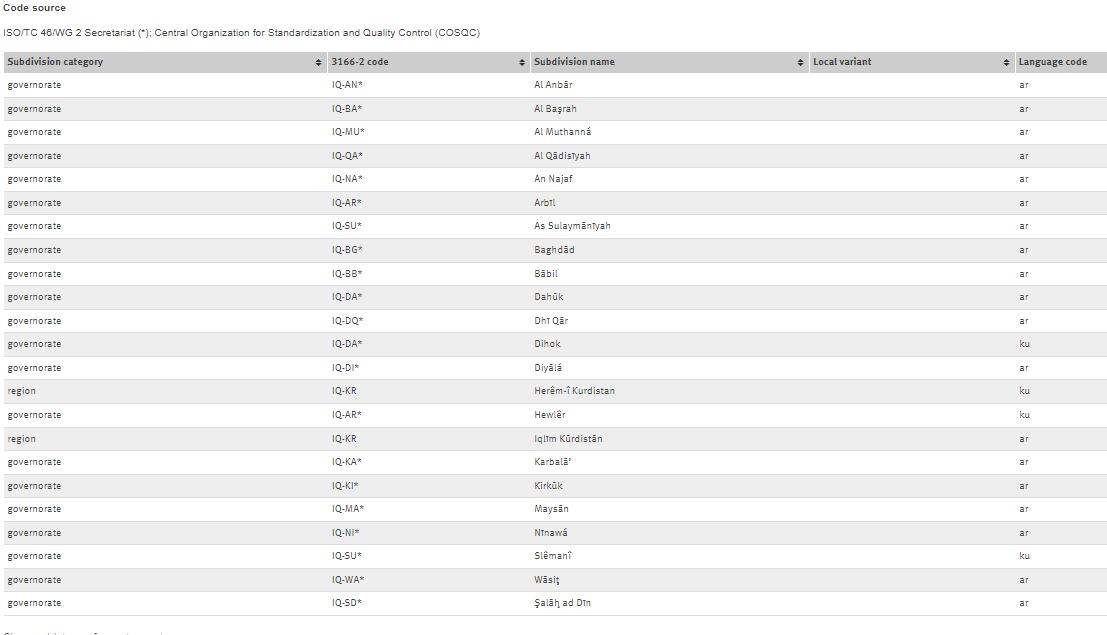Click the Al Başrah subdivision name
Screen dimensions: 1107x635
click(555, 109)
